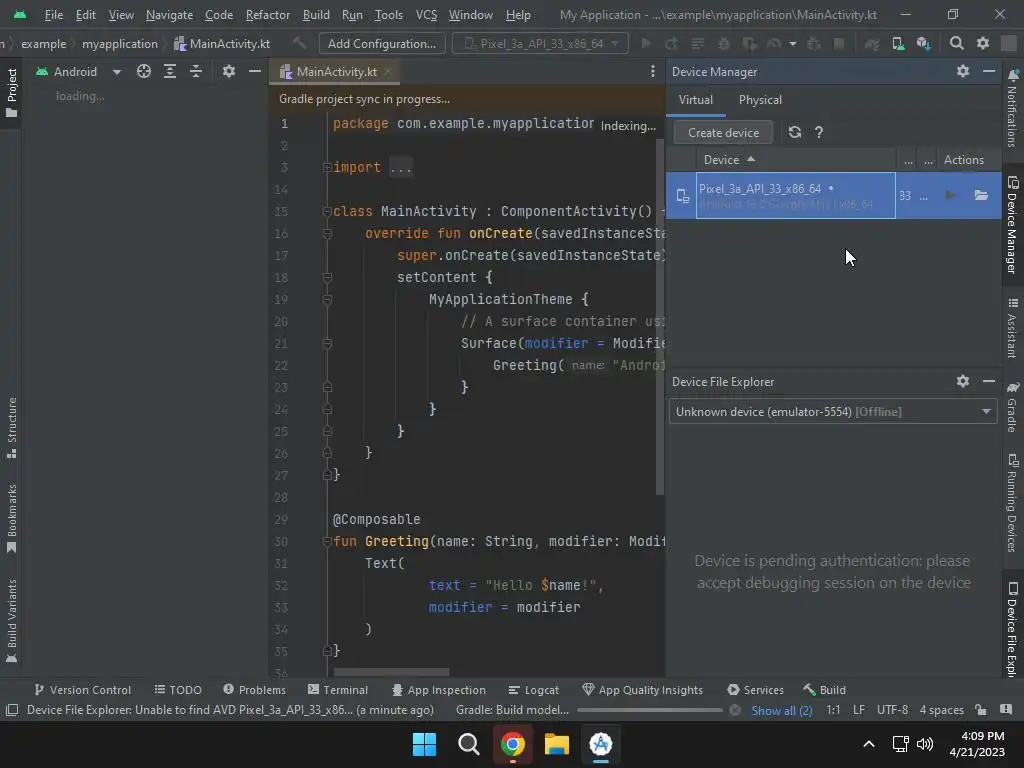Open File Explorer from the taskbar

point(556,744)
